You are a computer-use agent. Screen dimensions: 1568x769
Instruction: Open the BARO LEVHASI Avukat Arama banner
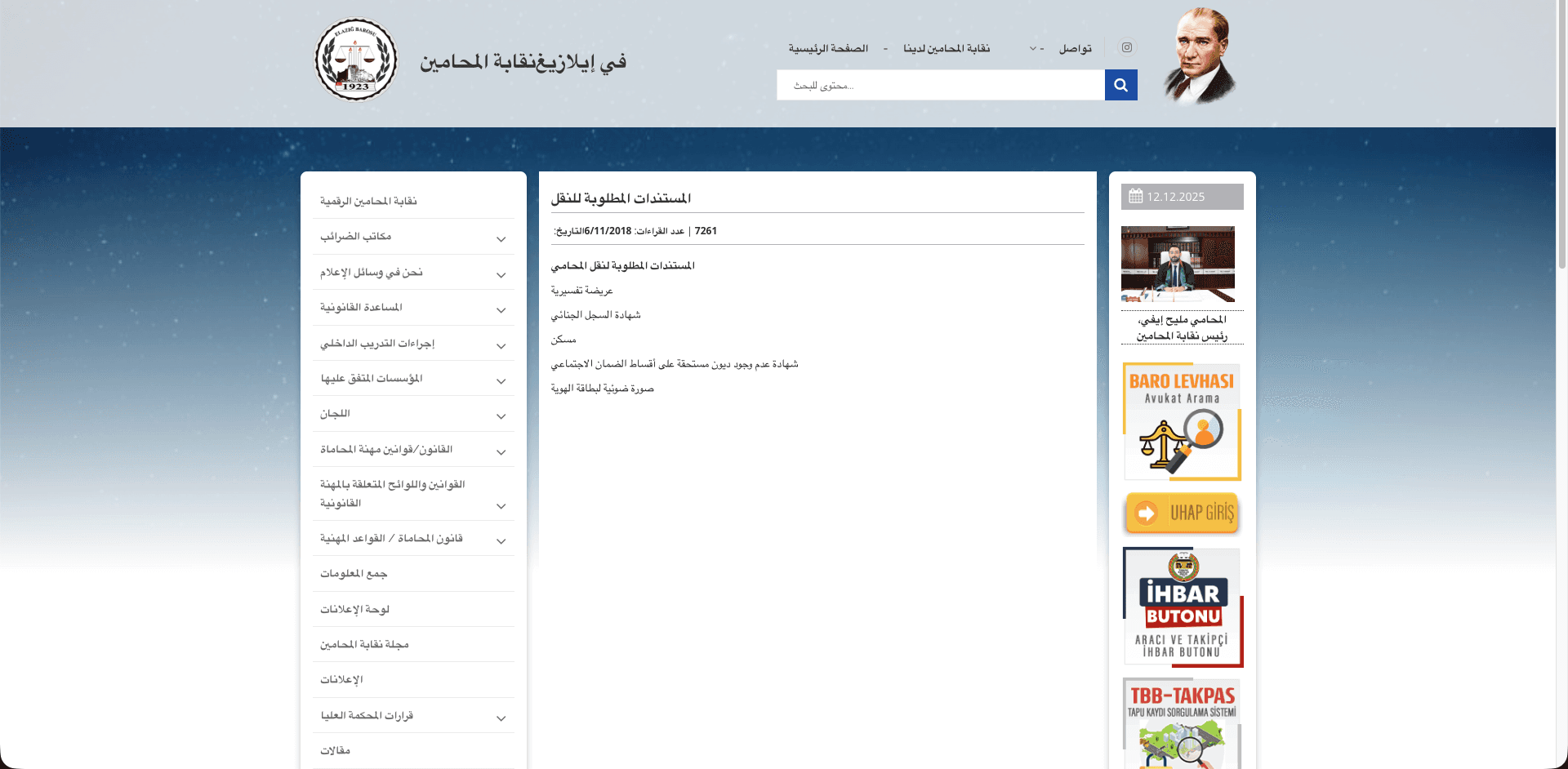[x=1182, y=421]
